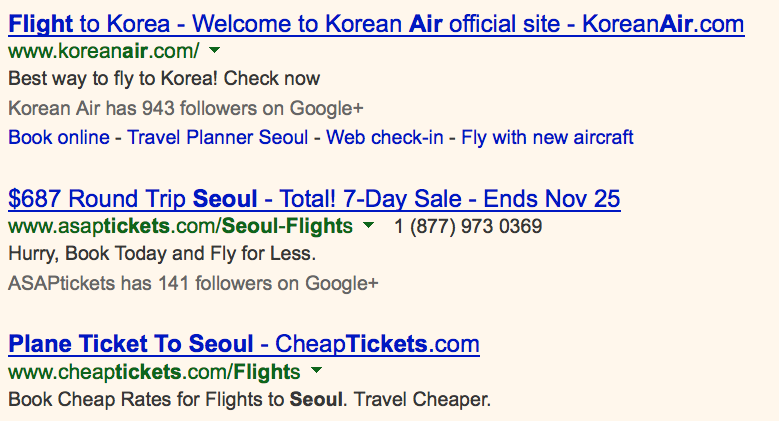779x422 pixels.
Task: Click ASAPtickets 141 followers on Google+ text
Action: point(193,283)
